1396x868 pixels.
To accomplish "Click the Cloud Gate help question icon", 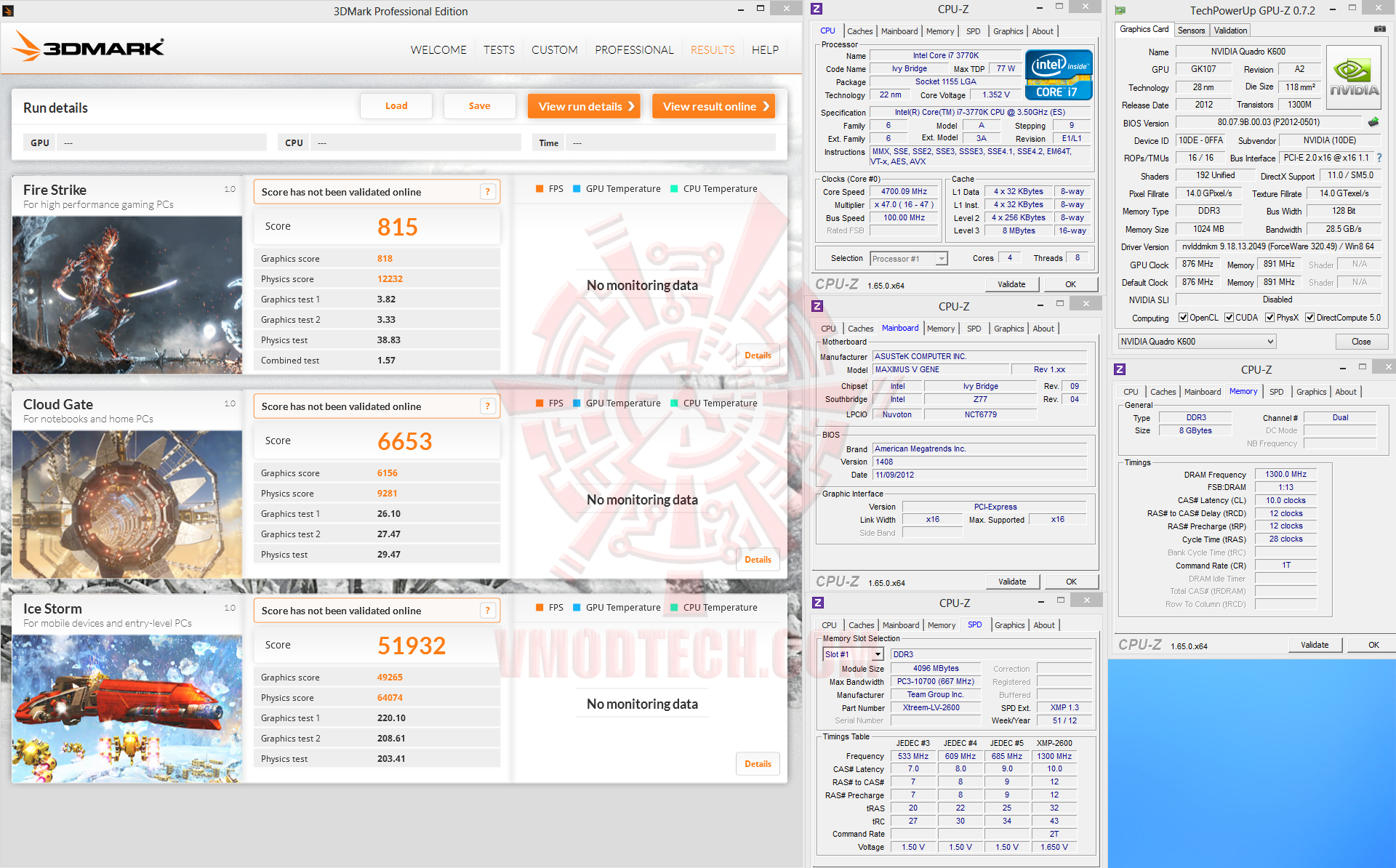I will 488,406.
